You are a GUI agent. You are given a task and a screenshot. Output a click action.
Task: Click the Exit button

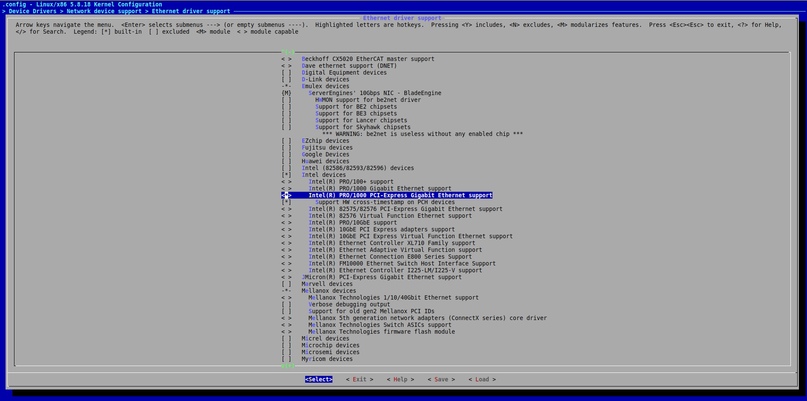coord(360,379)
